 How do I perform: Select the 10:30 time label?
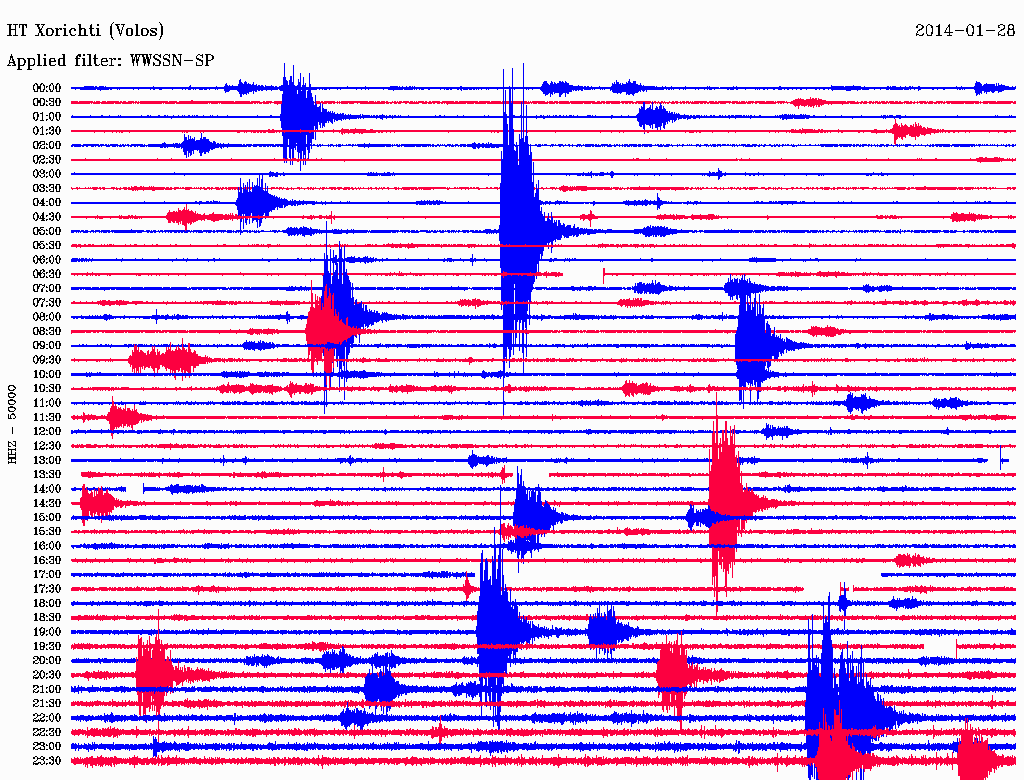pyautogui.click(x=47, y=389)
